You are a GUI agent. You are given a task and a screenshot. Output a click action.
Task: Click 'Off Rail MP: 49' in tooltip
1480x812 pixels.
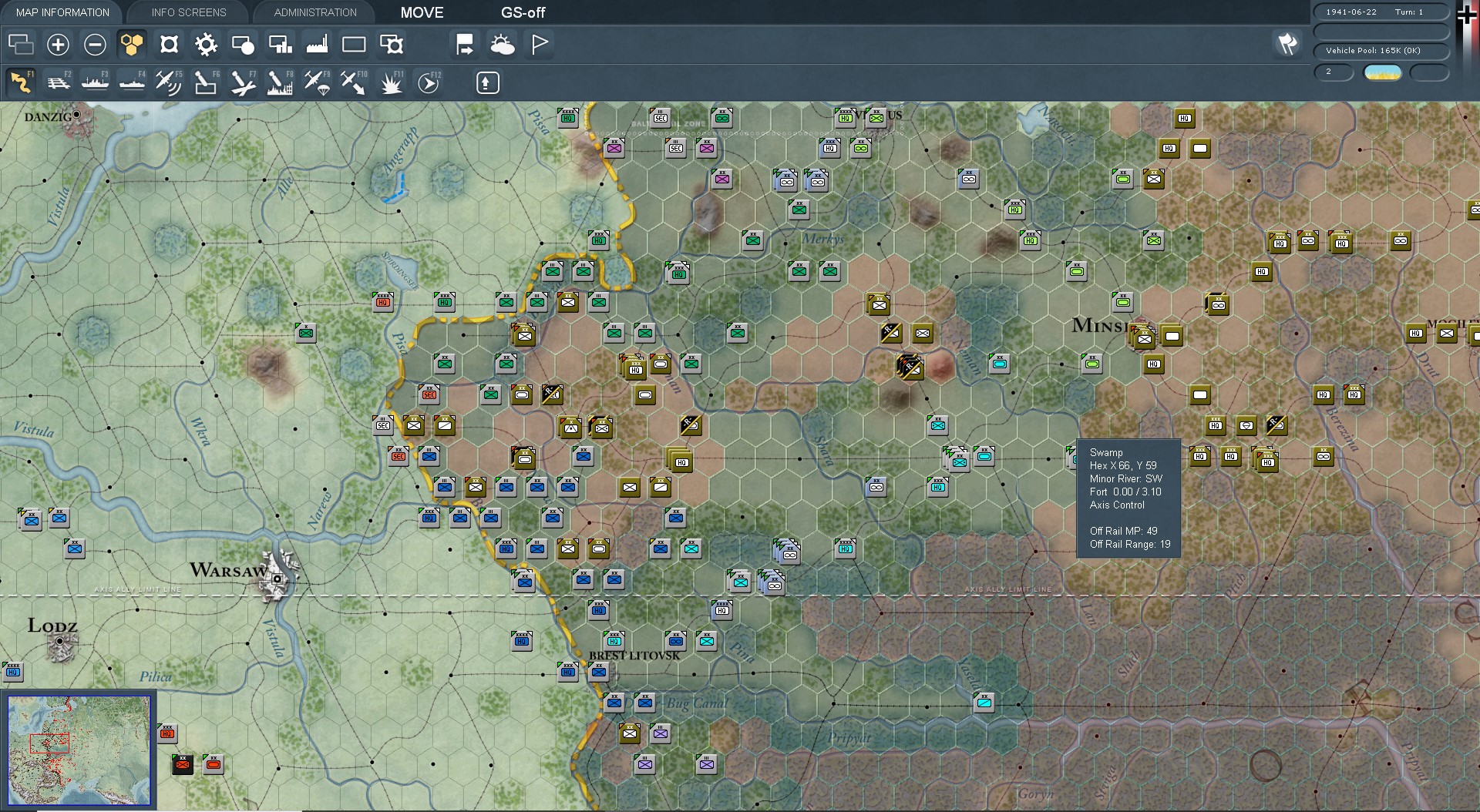(1123, 531)
